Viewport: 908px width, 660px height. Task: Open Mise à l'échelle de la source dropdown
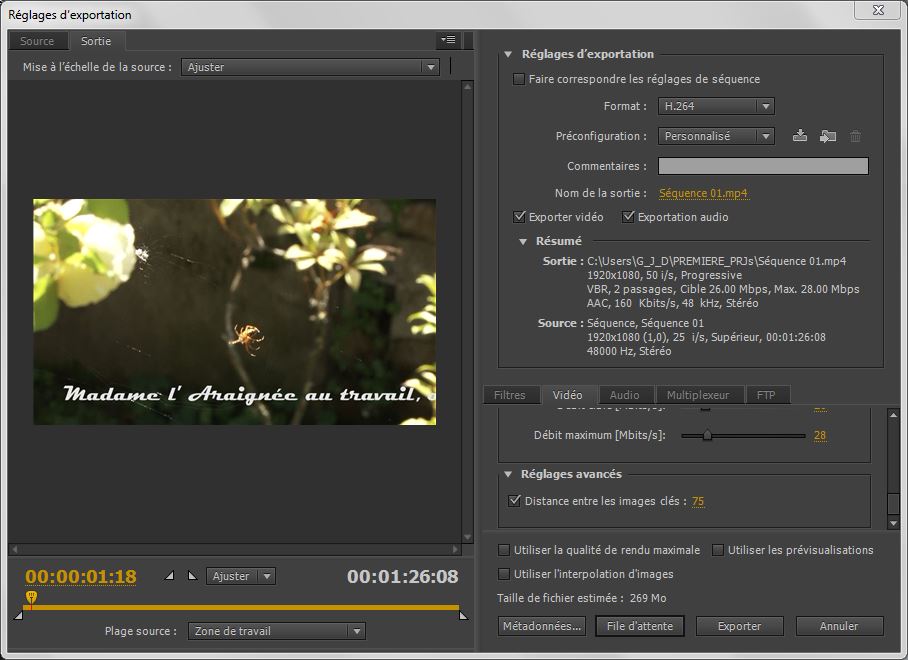(x=310, y=67)
